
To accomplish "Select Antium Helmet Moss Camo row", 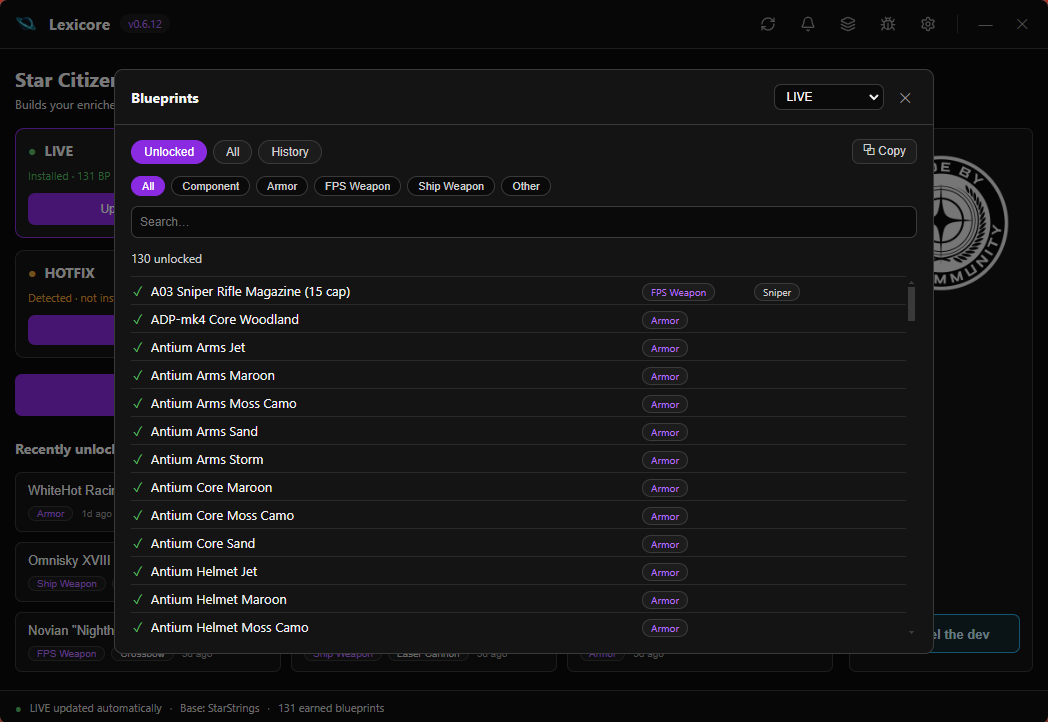I will 519,628.
